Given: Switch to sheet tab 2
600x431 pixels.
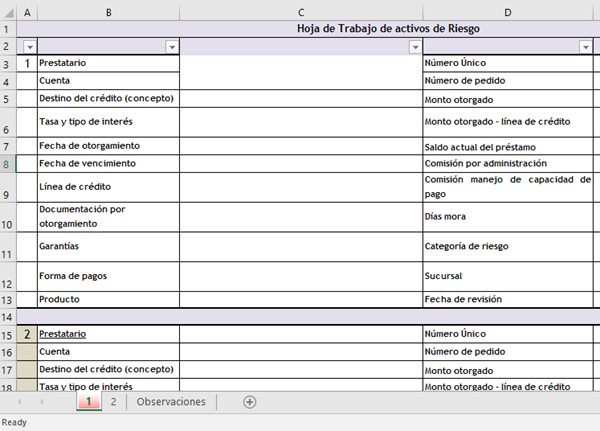Looking at the screenshot, I should [113, 402].
